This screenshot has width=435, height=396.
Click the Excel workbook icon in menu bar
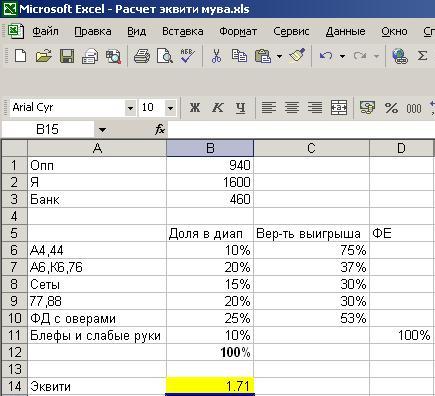pyautogui.click(x=16, y=32)
